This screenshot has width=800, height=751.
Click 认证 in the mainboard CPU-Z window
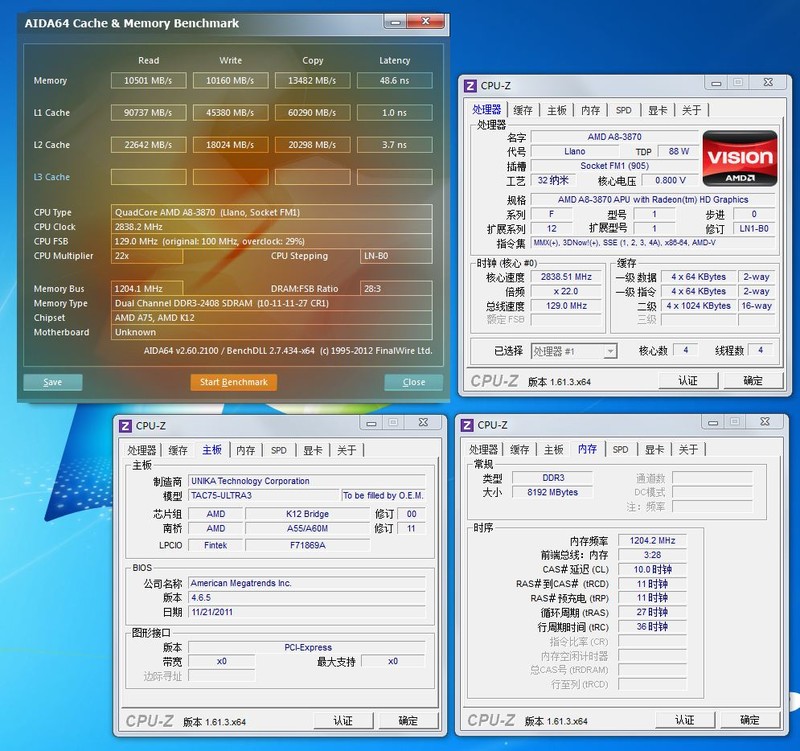coord(343,720)
